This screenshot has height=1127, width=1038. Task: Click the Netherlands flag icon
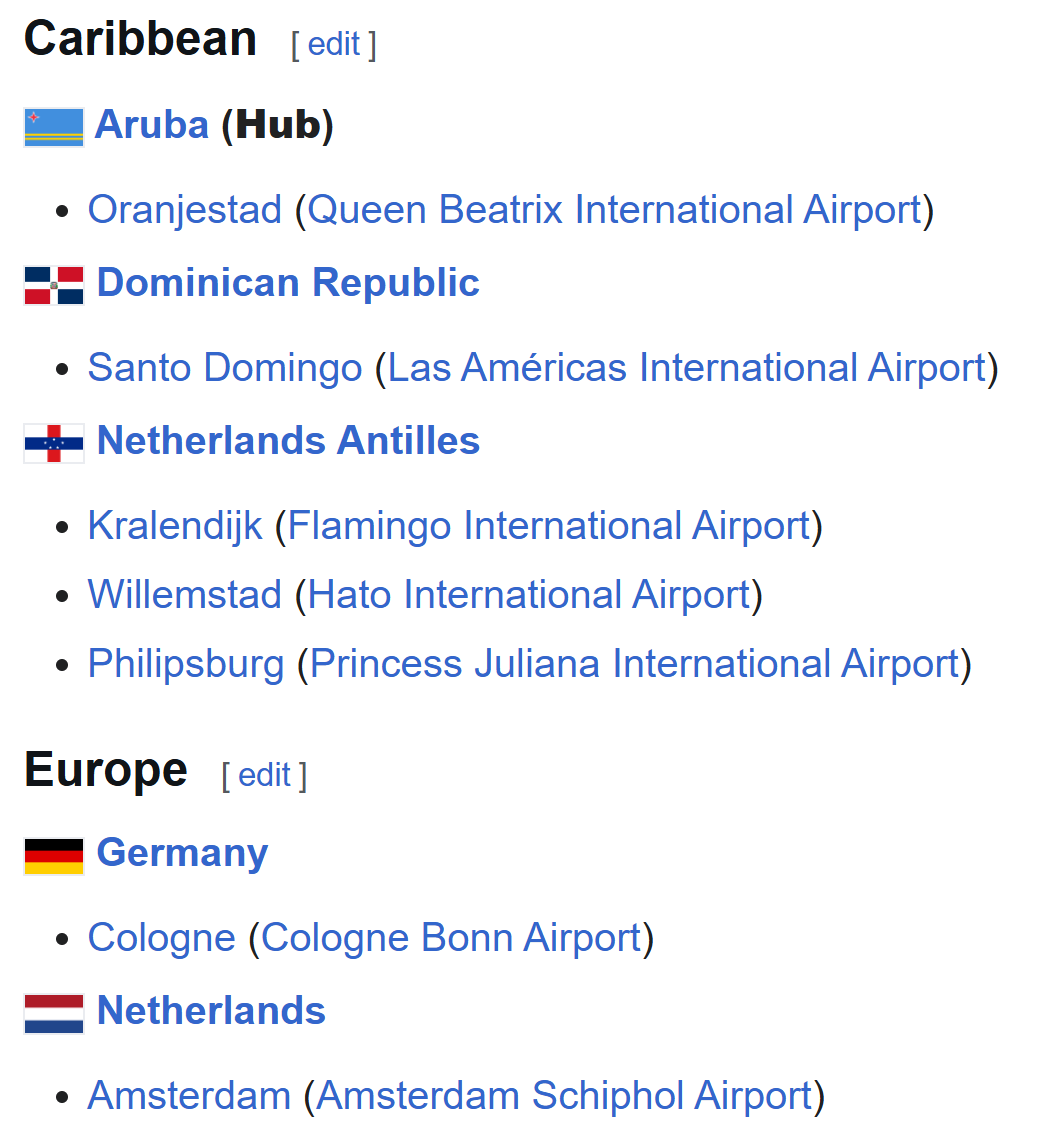[x=54, y=1013]
